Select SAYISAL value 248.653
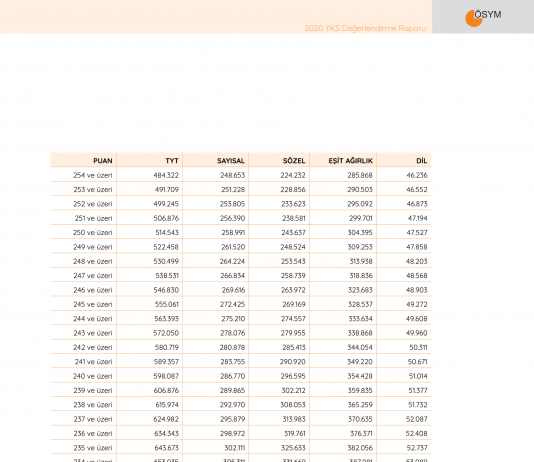The height and width of the screenshot is (462, 534). [x=232, y=175]
